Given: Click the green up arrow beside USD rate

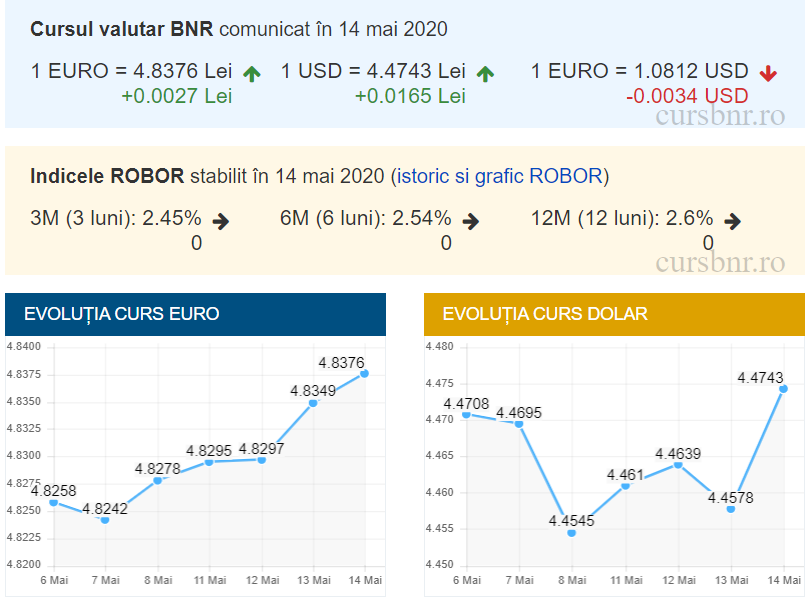Looking at the screenshot, I should 486,73.
